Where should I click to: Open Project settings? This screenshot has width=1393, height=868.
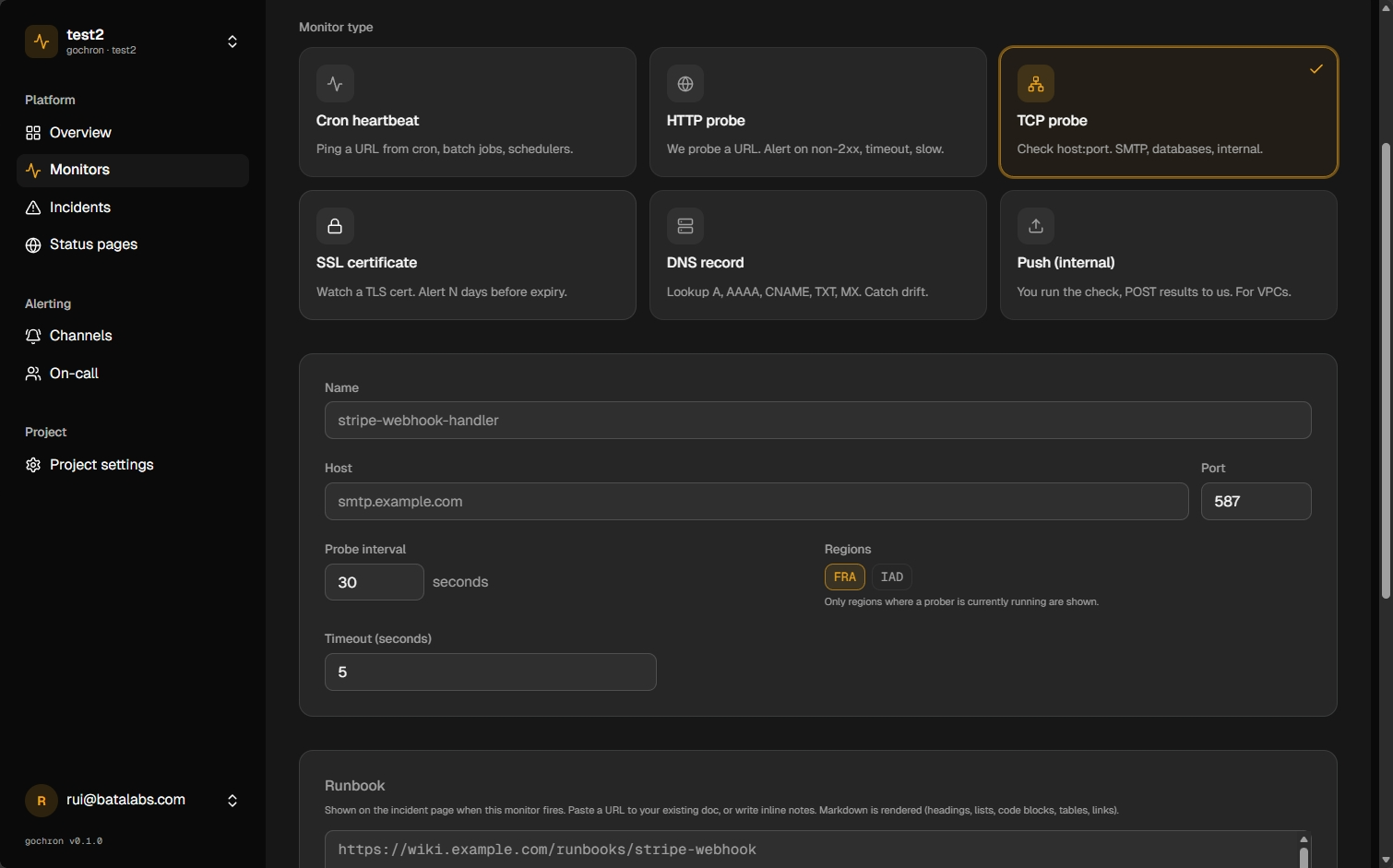tap(133, 465)
